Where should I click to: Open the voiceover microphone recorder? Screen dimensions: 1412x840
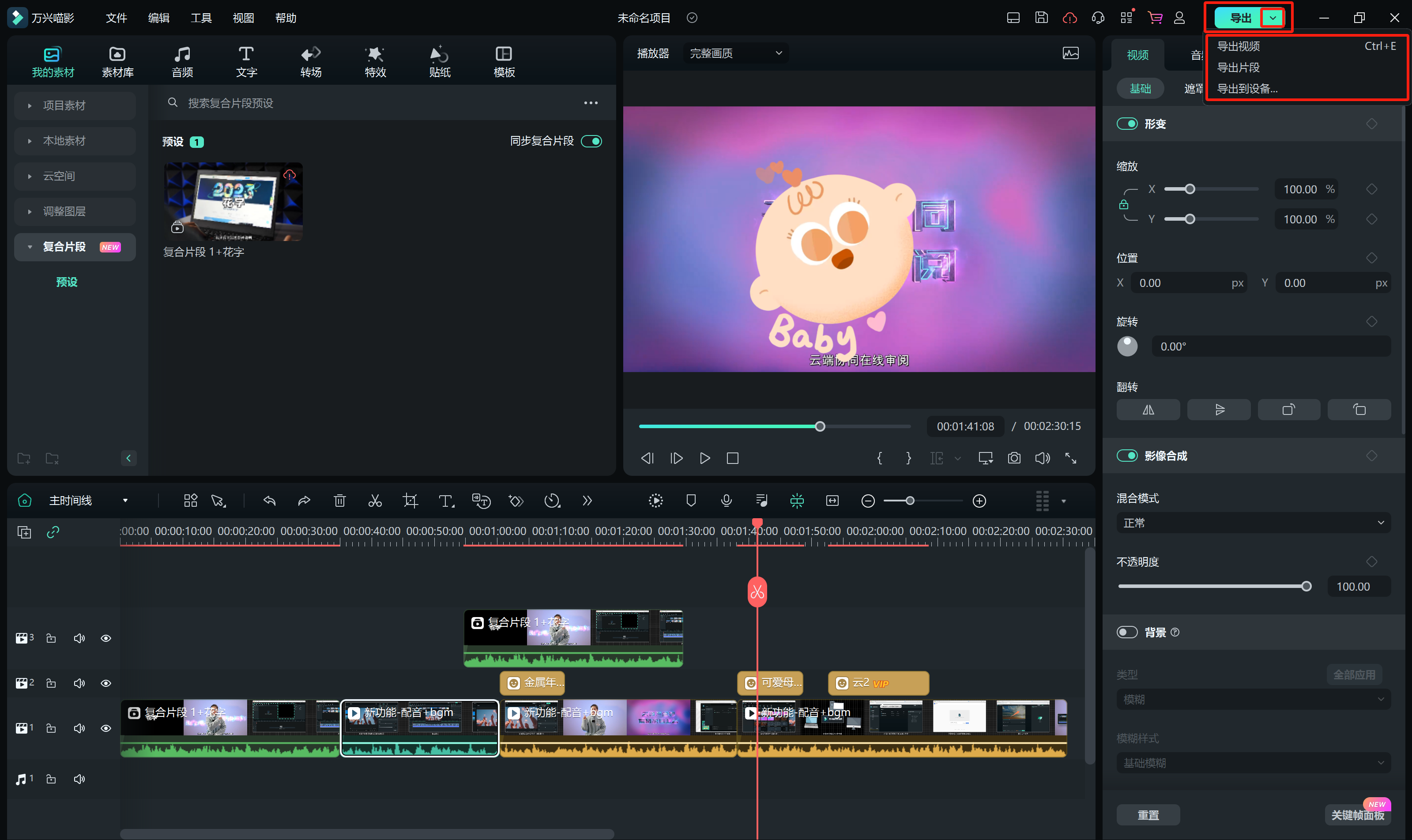[726, 501]
